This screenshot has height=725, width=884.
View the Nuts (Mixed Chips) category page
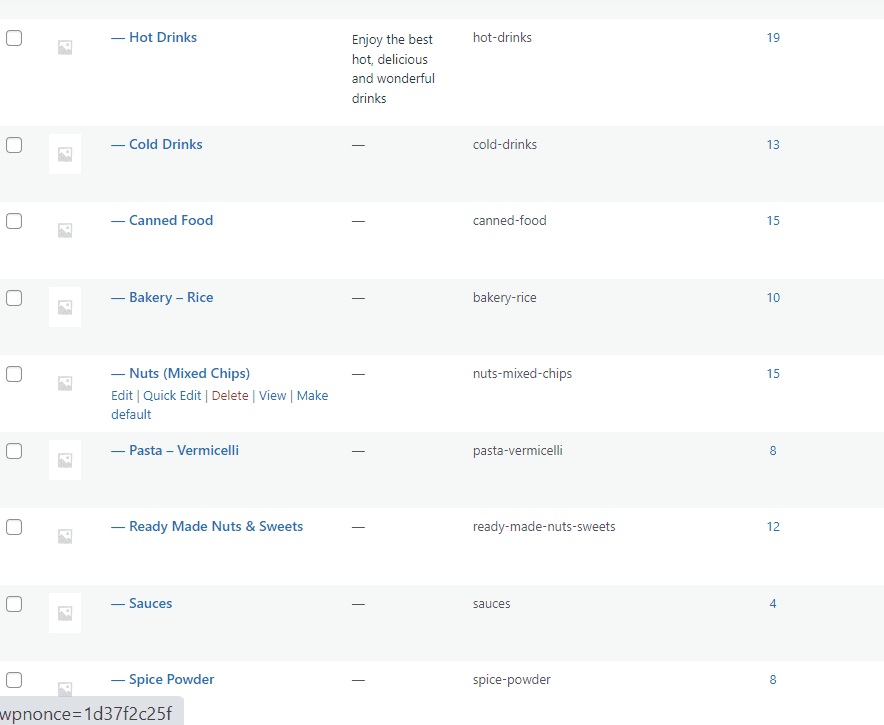tap(272, 396)
